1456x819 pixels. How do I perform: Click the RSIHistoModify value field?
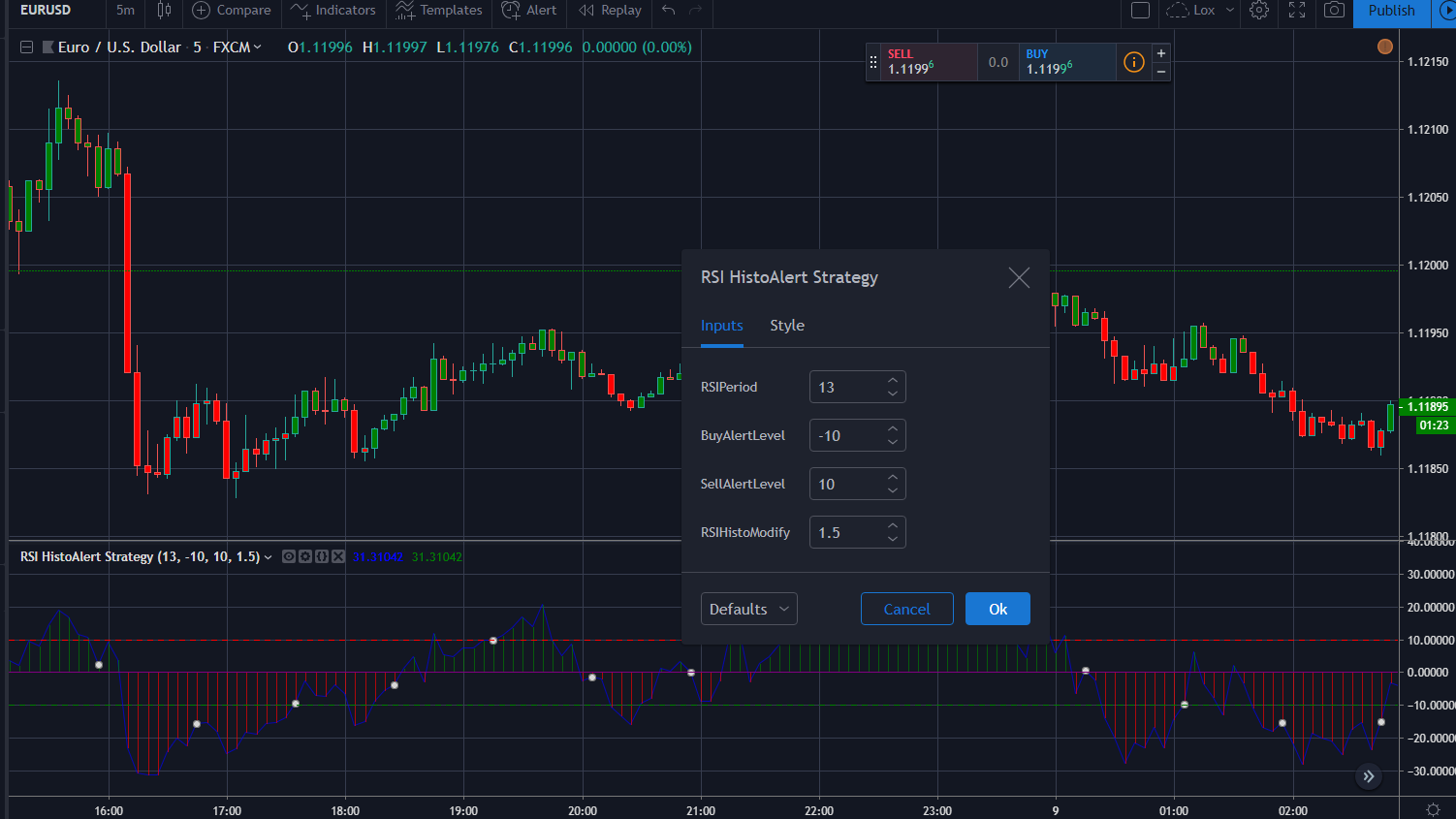[x=858, y=532]
